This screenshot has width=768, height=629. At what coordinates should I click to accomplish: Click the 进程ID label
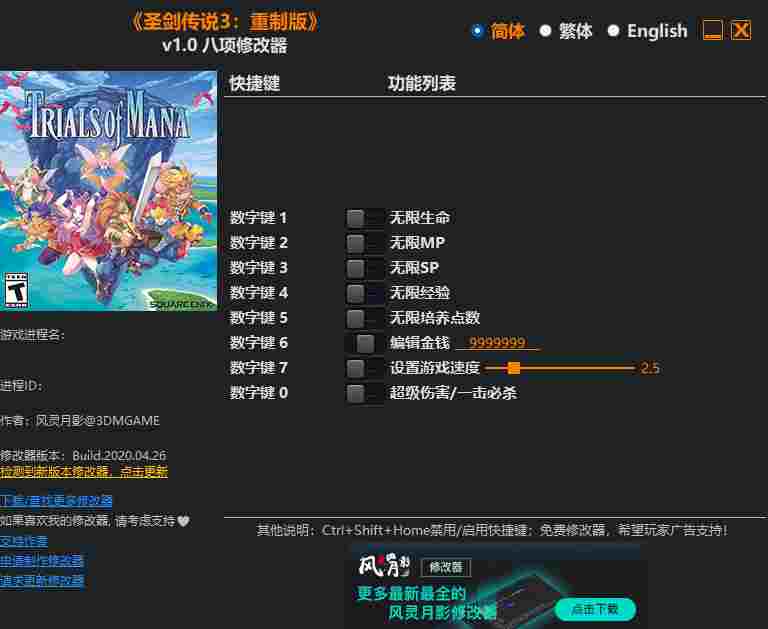tap(21, 386)
